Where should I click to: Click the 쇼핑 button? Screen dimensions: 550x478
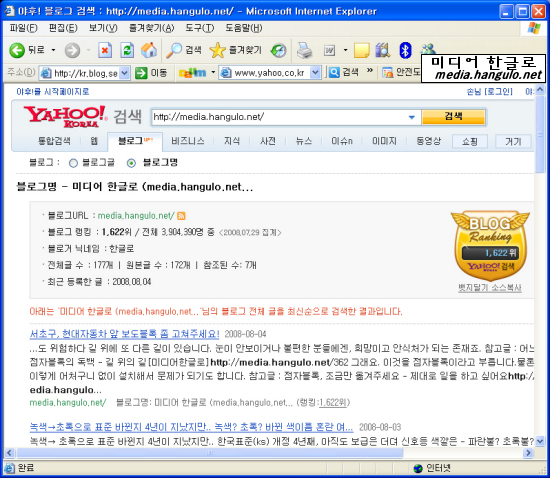tap(470, 142)
